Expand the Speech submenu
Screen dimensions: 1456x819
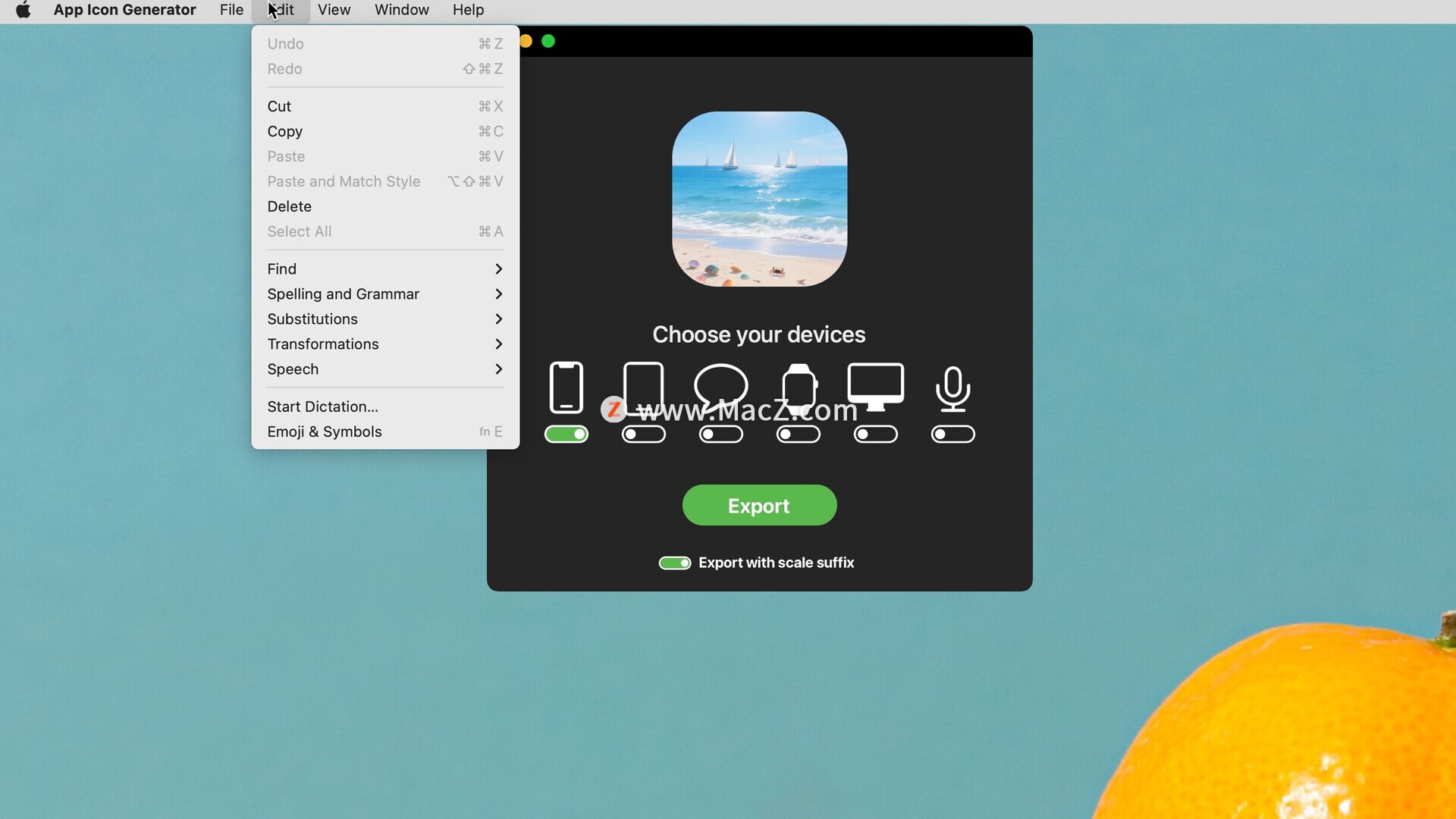tap(385, 369)
